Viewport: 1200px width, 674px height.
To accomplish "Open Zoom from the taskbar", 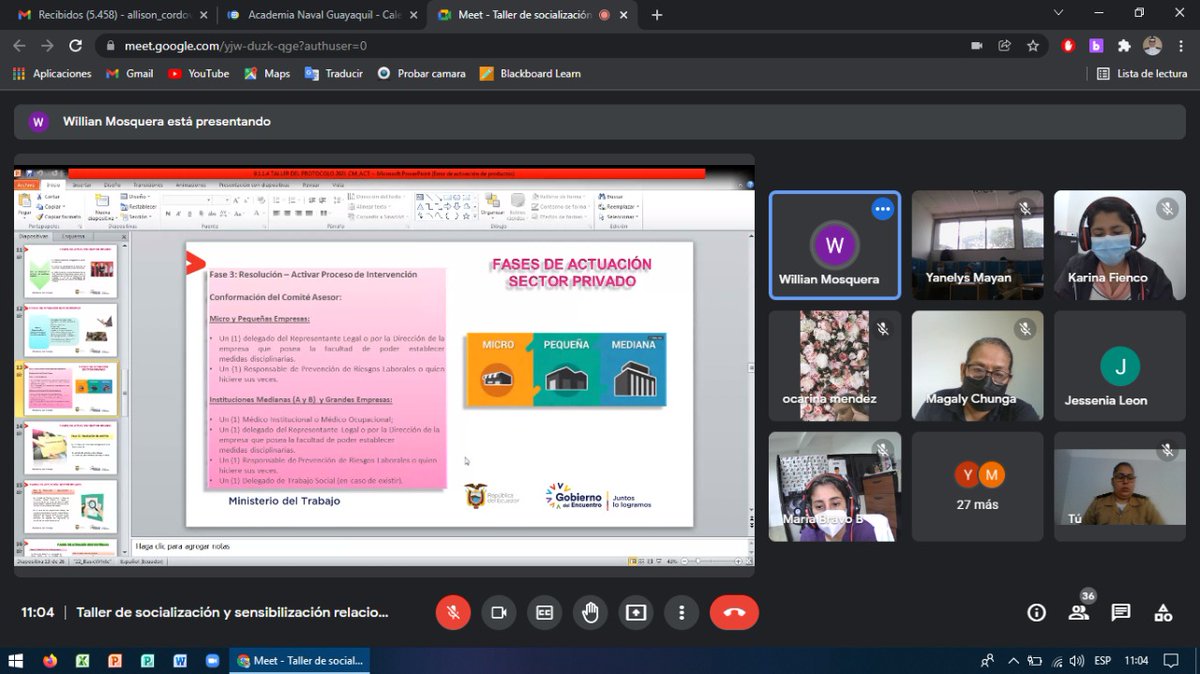I will click(x=212, y=661).
